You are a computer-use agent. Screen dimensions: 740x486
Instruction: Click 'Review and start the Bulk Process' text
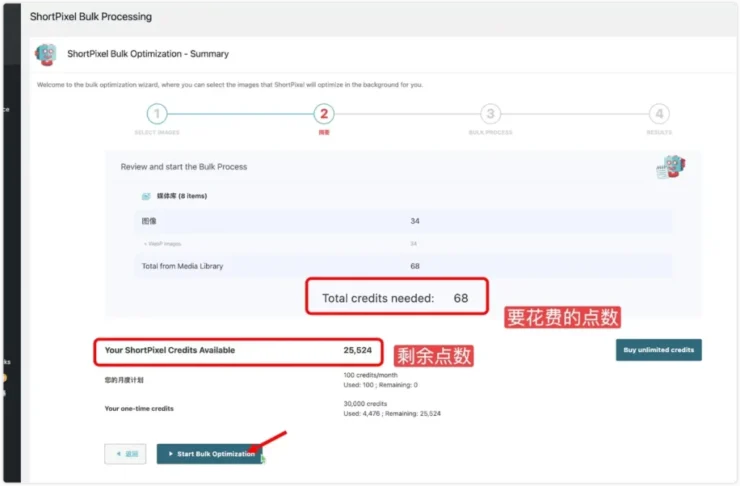[184, 167]
